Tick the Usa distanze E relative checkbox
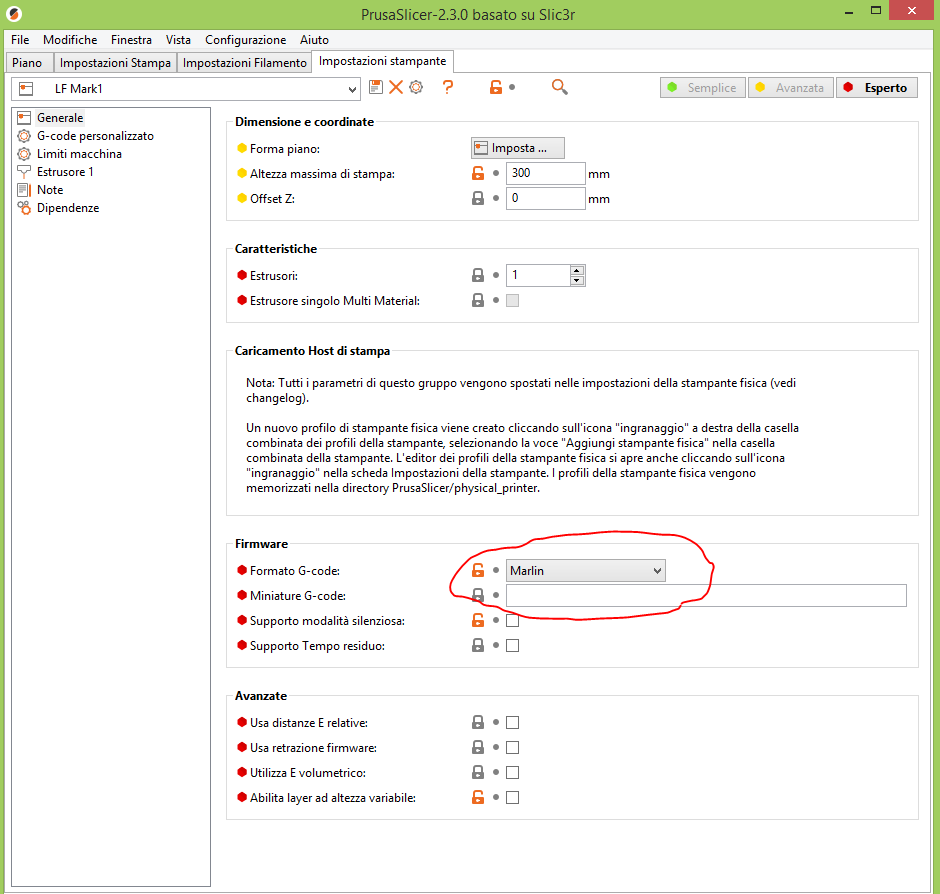The width and height of the screenshot is (940, 894). tap(512, 723)
